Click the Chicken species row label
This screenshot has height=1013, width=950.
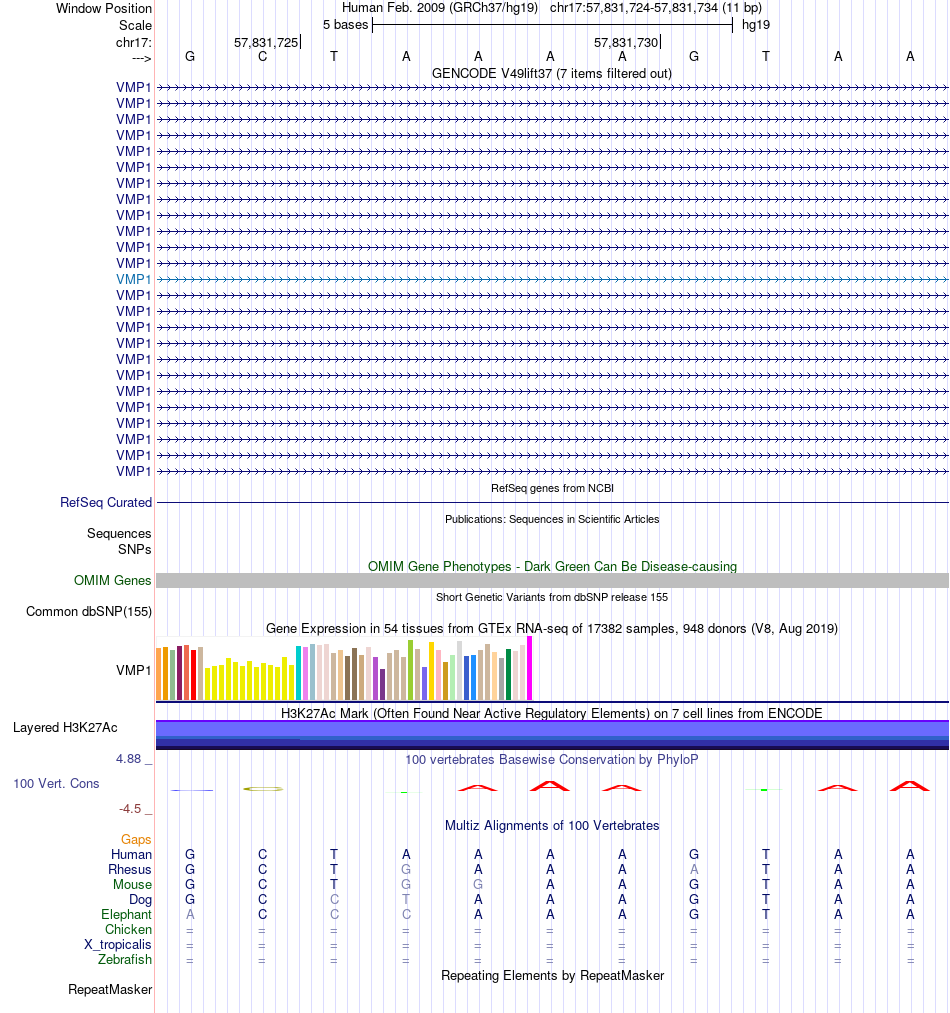pos(129,929)
